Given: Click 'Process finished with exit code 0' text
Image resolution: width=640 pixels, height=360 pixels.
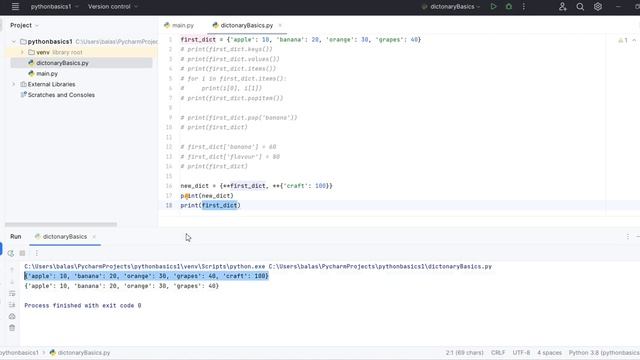Looking at the screenshot, I should (x=83, y=306).
